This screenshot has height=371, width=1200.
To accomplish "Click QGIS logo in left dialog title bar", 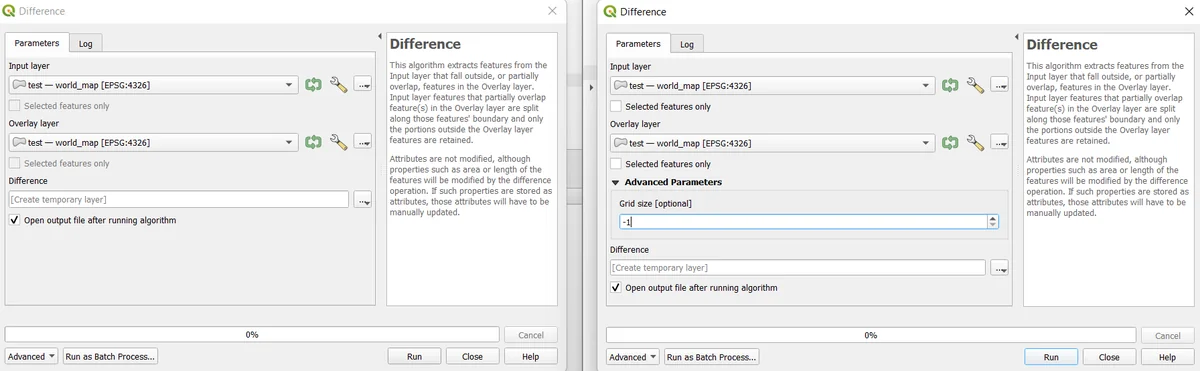I will [10, 11].
